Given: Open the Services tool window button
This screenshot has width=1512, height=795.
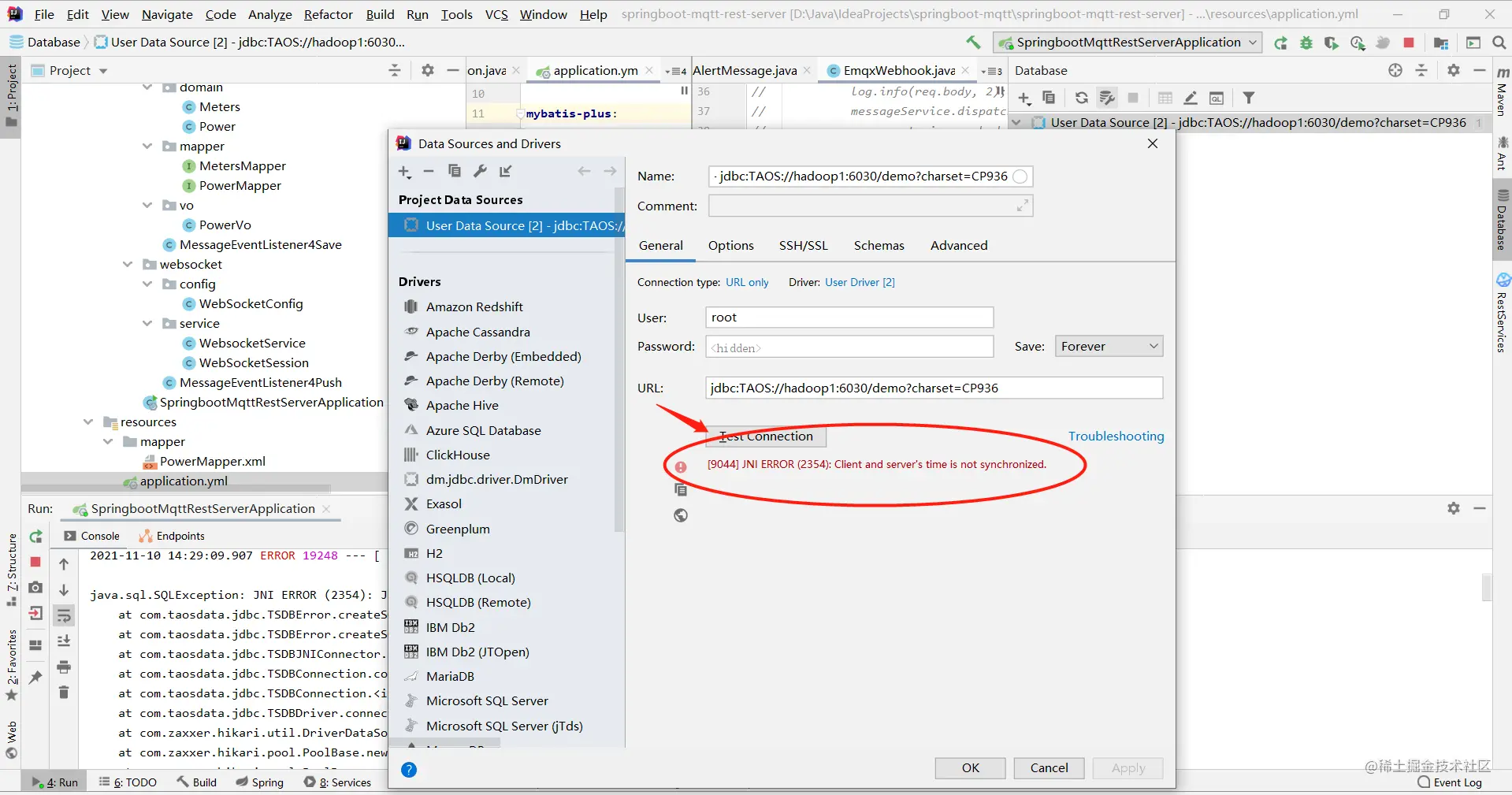Looking at the screenshot, I should (x=338, y=782).
